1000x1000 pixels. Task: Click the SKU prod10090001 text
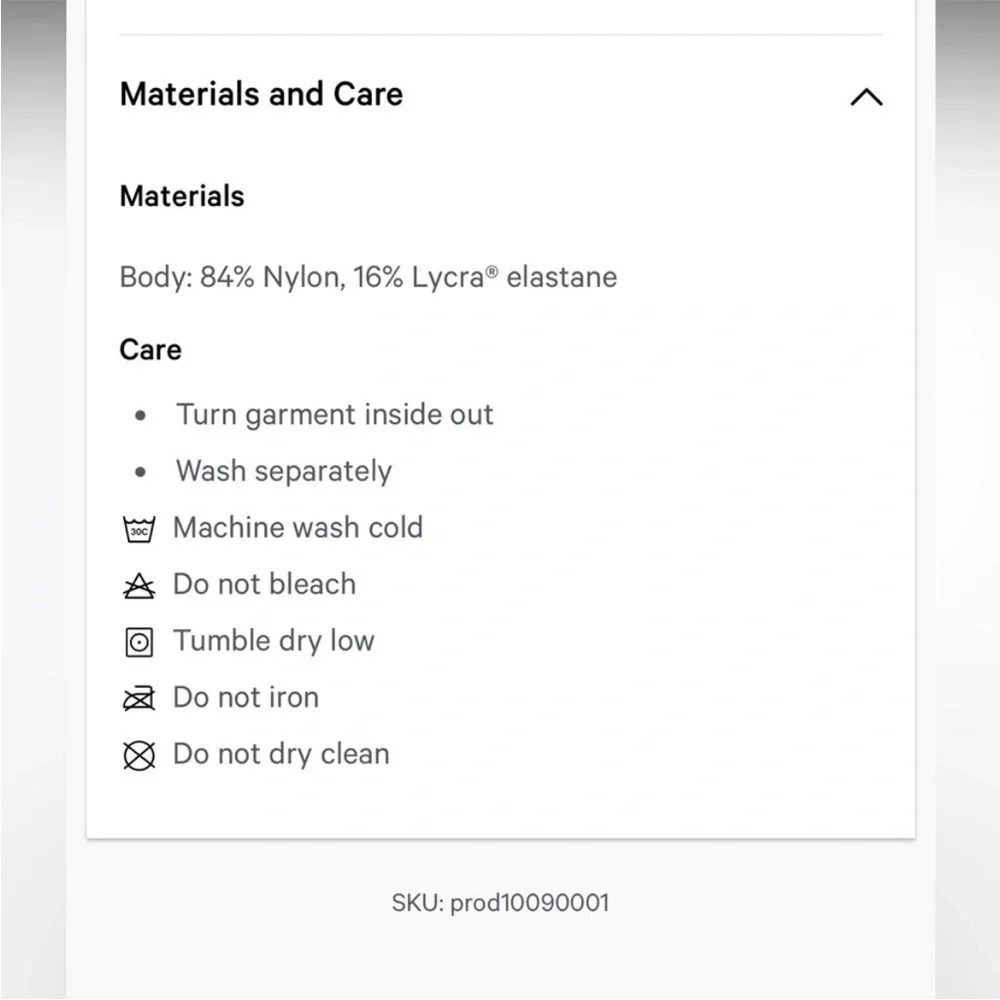[x=501, y=902]
